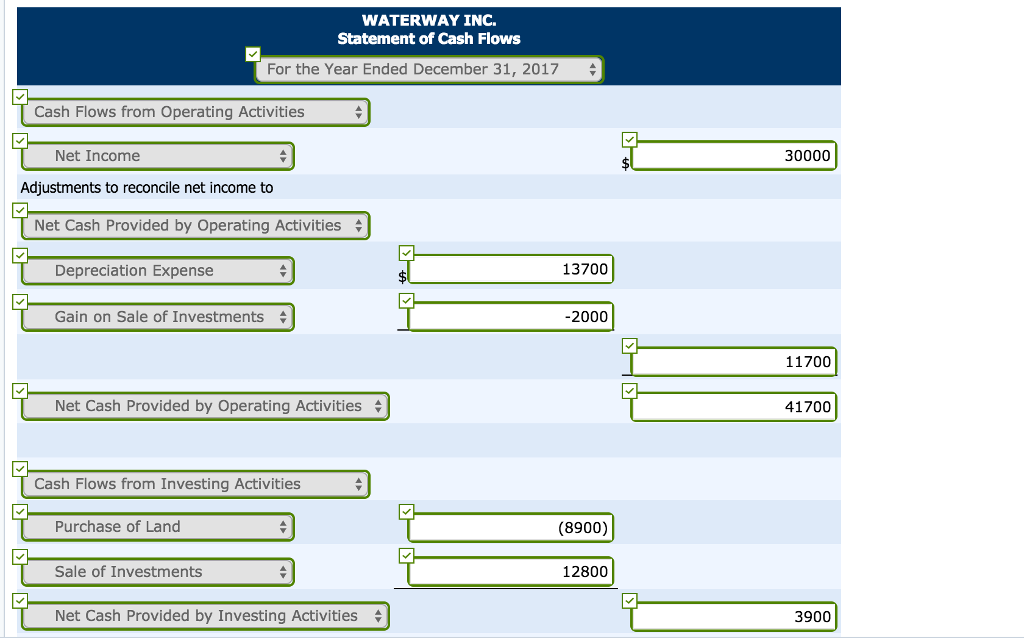This screenshot has height=638, width=1024.
Task: Toggle the checkbox above the Depreciation Expense row
Action: tap(20, 255)
